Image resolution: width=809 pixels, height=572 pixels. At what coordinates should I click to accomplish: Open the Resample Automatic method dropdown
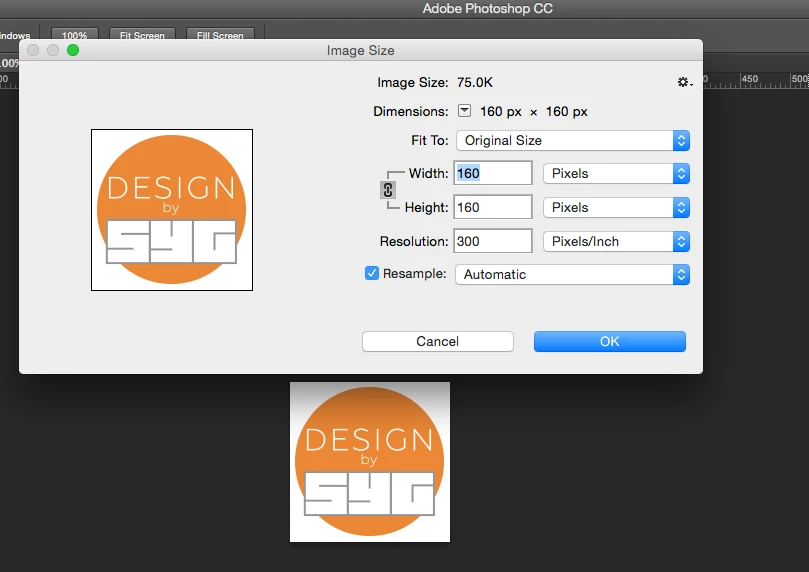tap(572, 274)
